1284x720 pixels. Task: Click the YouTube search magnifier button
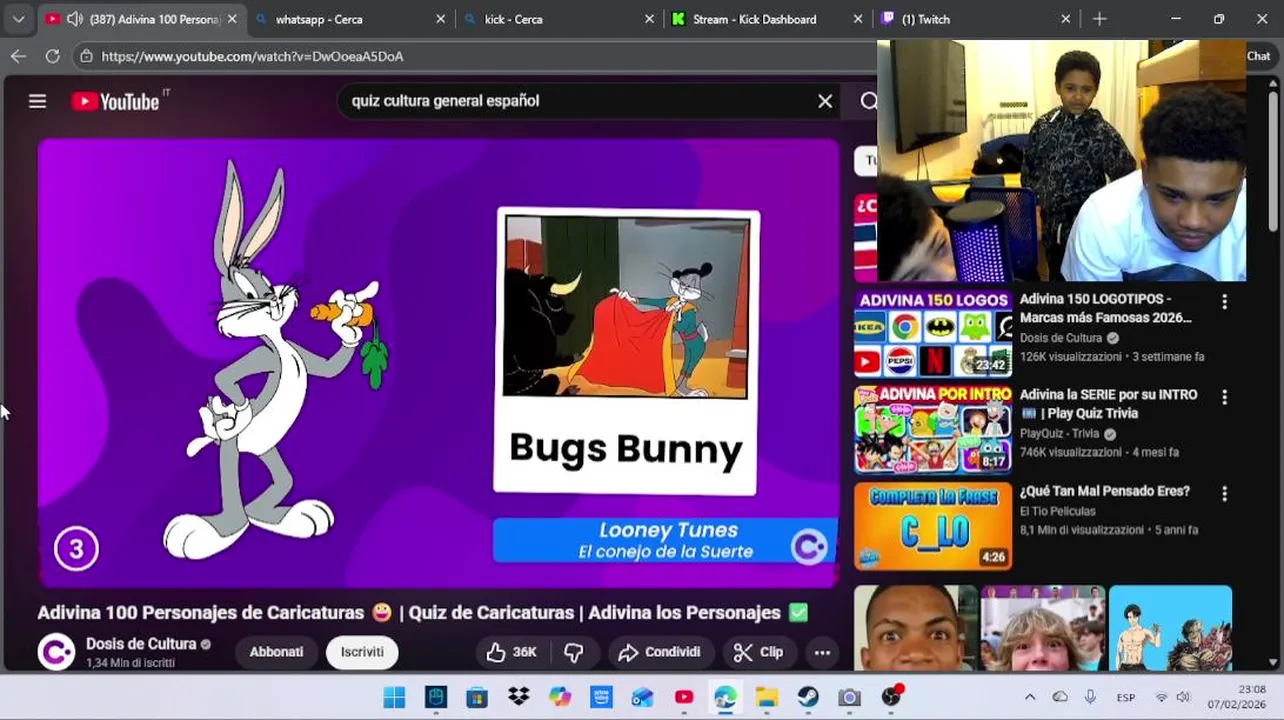[868, 101]
